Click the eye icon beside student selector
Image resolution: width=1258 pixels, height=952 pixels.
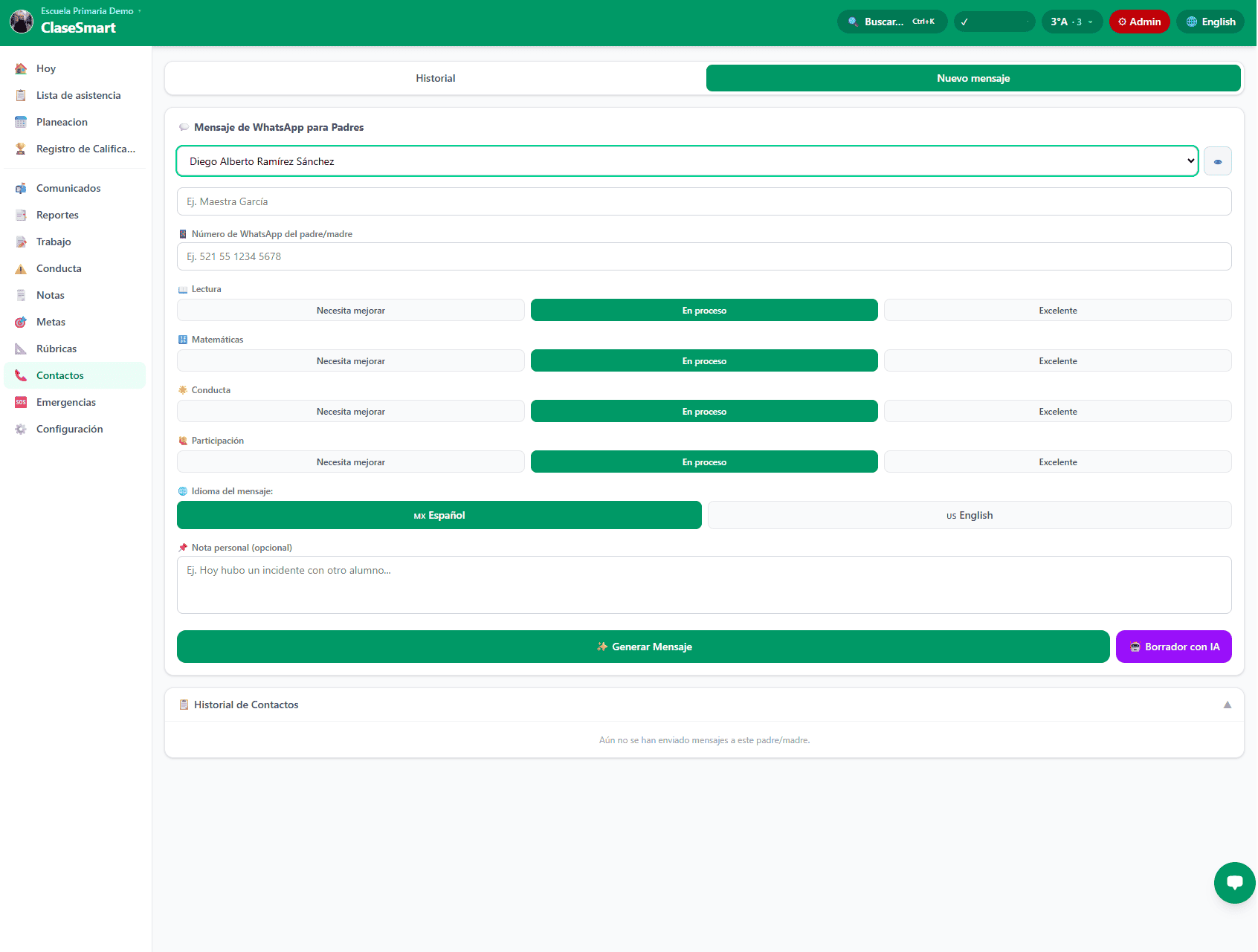(x=1218, y=161)
